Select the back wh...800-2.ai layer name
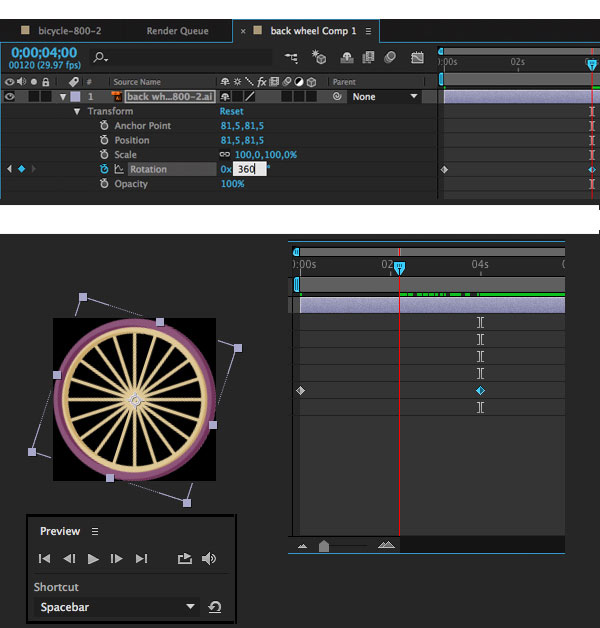This screenshot has width=600, height=628. click(170, 97)
